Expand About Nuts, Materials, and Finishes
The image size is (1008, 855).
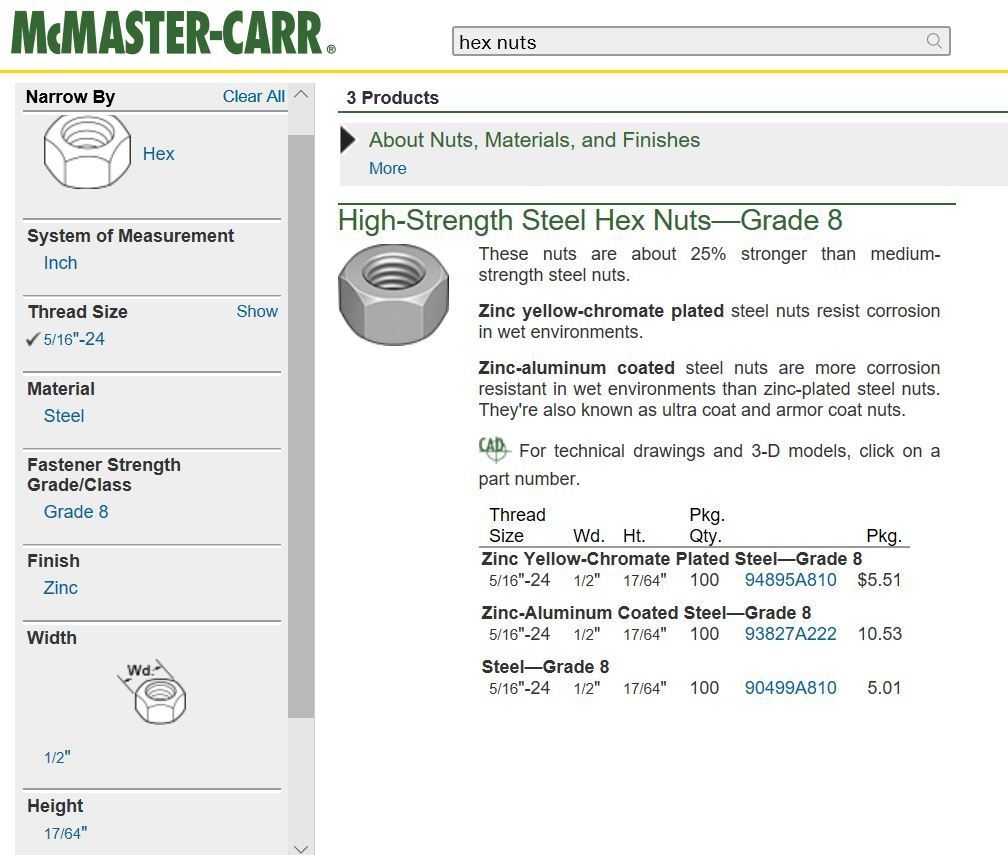pyautogui.click(x=533, y=140)
